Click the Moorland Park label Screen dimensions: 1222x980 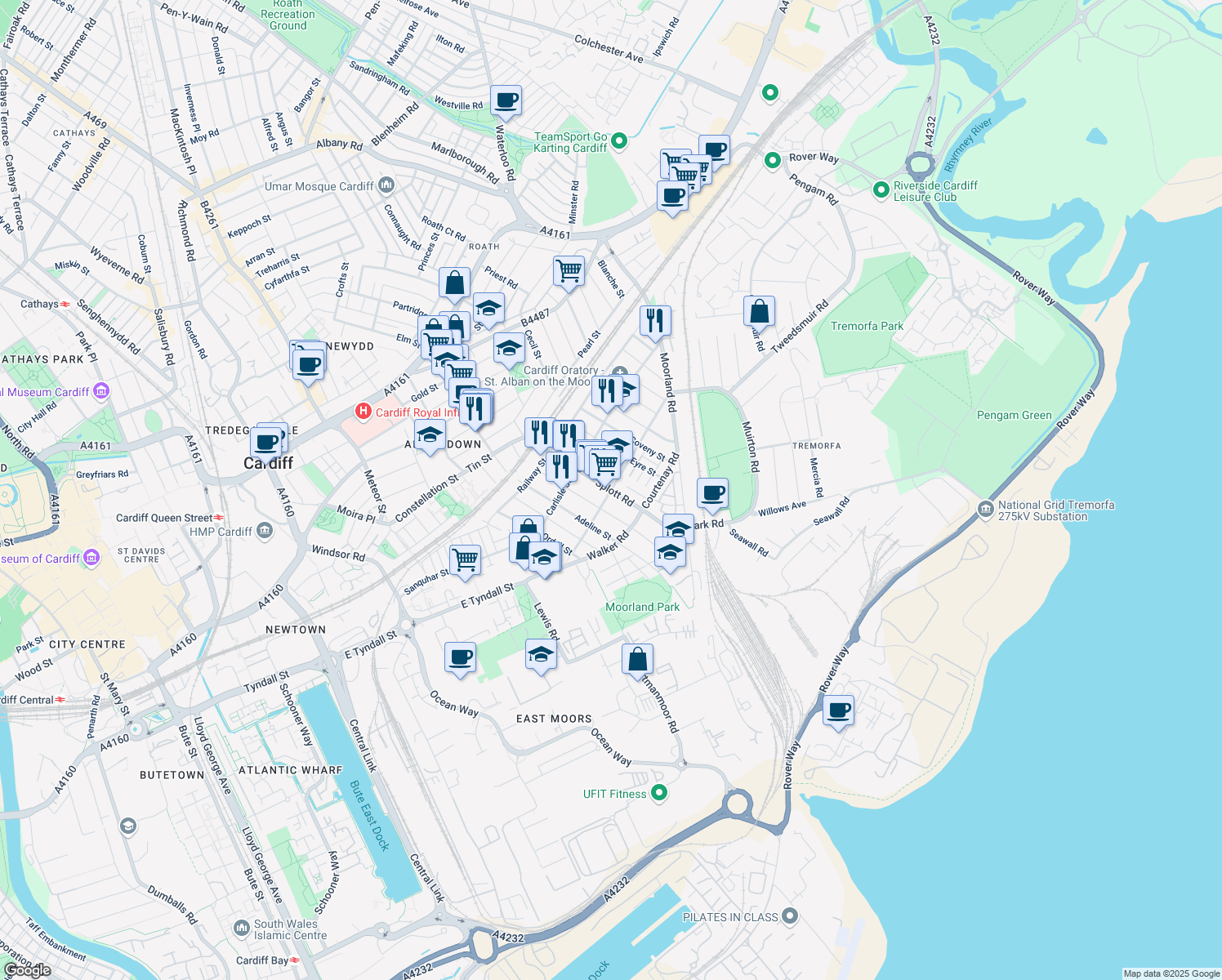pos(642,607)
